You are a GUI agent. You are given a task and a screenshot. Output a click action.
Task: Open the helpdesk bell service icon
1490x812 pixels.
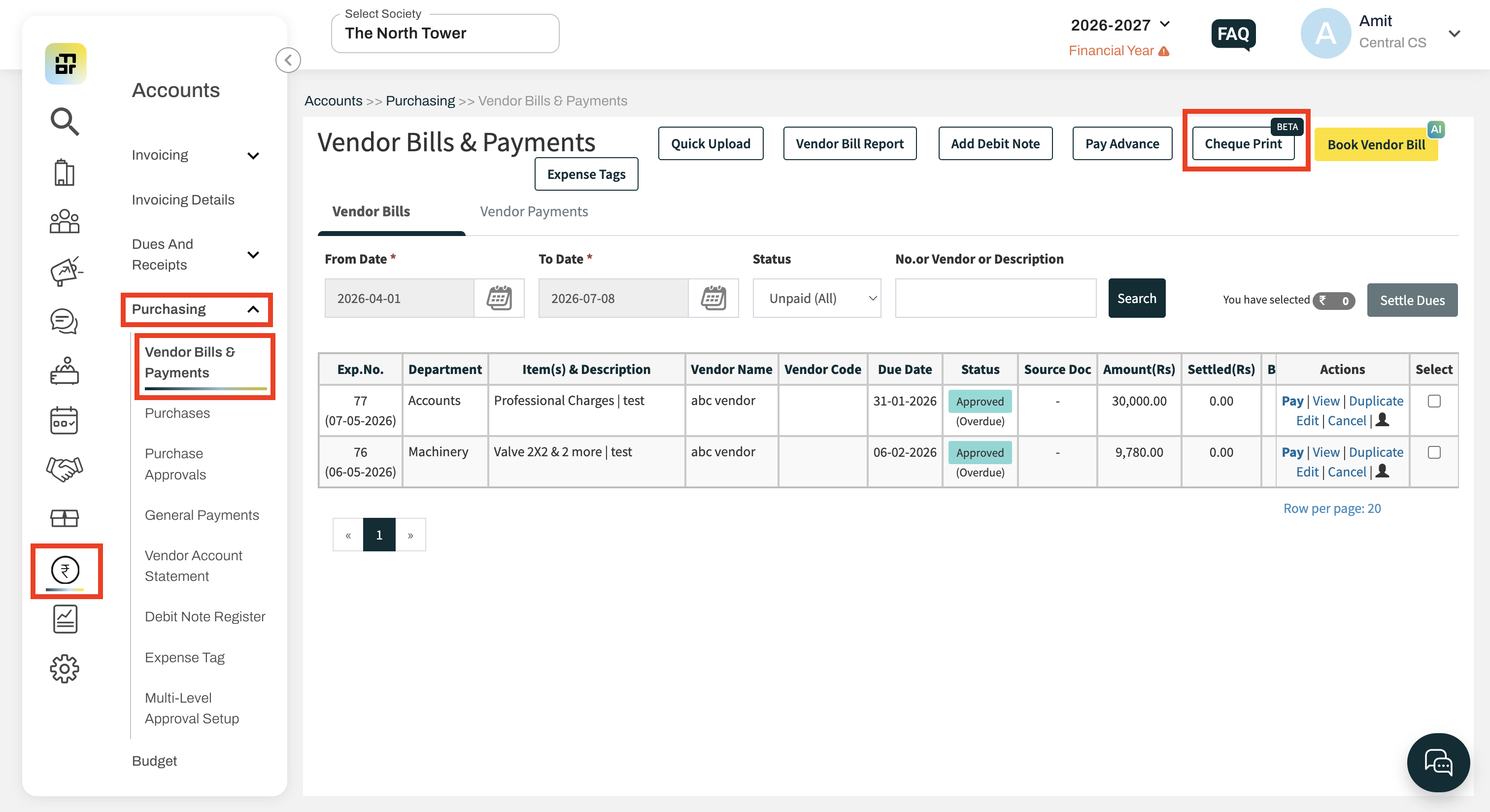(x=64, y=371)
